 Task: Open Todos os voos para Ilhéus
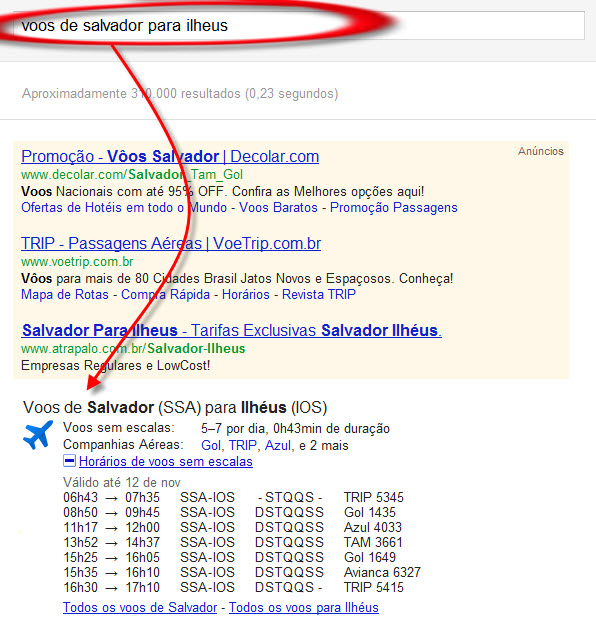[304, 607]
